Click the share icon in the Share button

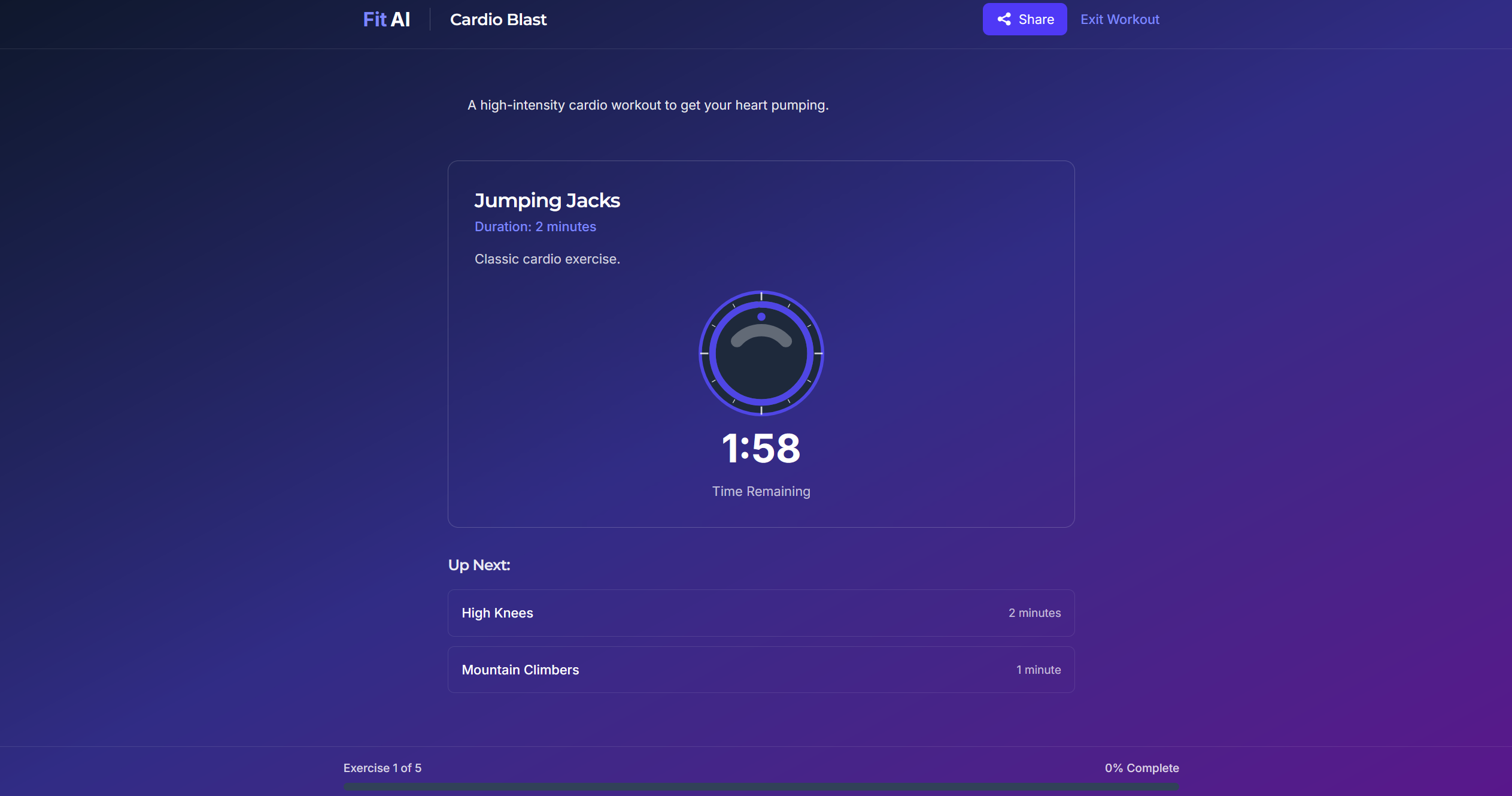pyautogui.click(x=1004, y=19)
